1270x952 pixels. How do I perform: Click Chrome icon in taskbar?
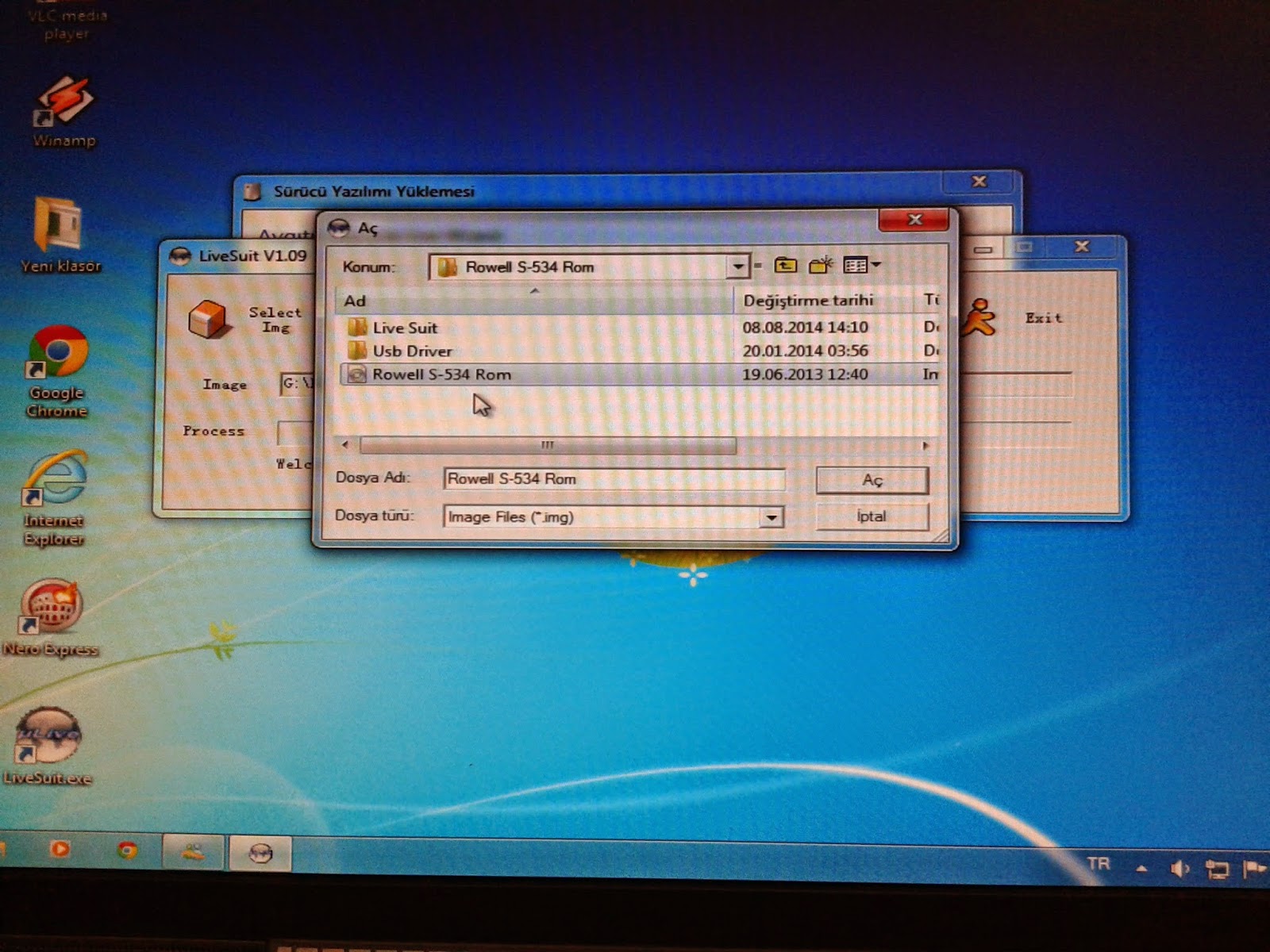(127, 851)
